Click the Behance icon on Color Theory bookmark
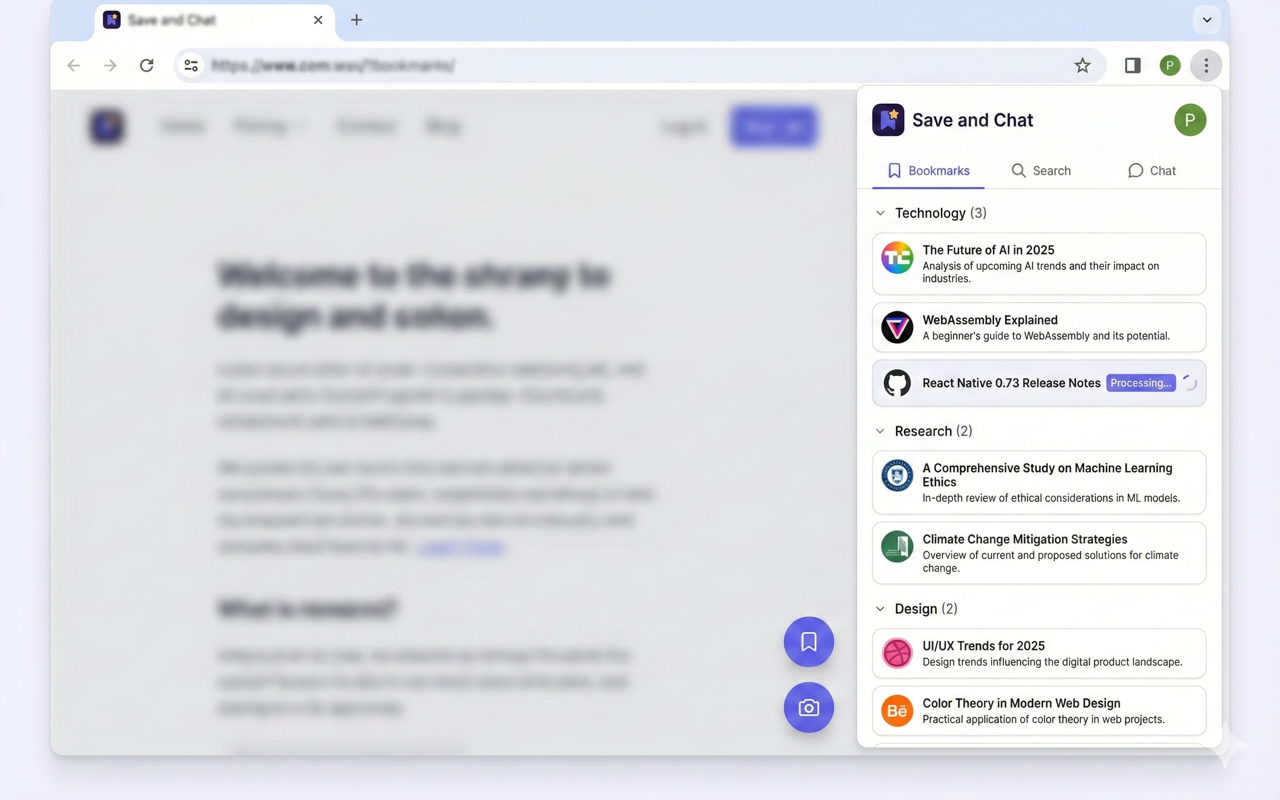This screenshot has width=1280, height=800. point(896,711)
